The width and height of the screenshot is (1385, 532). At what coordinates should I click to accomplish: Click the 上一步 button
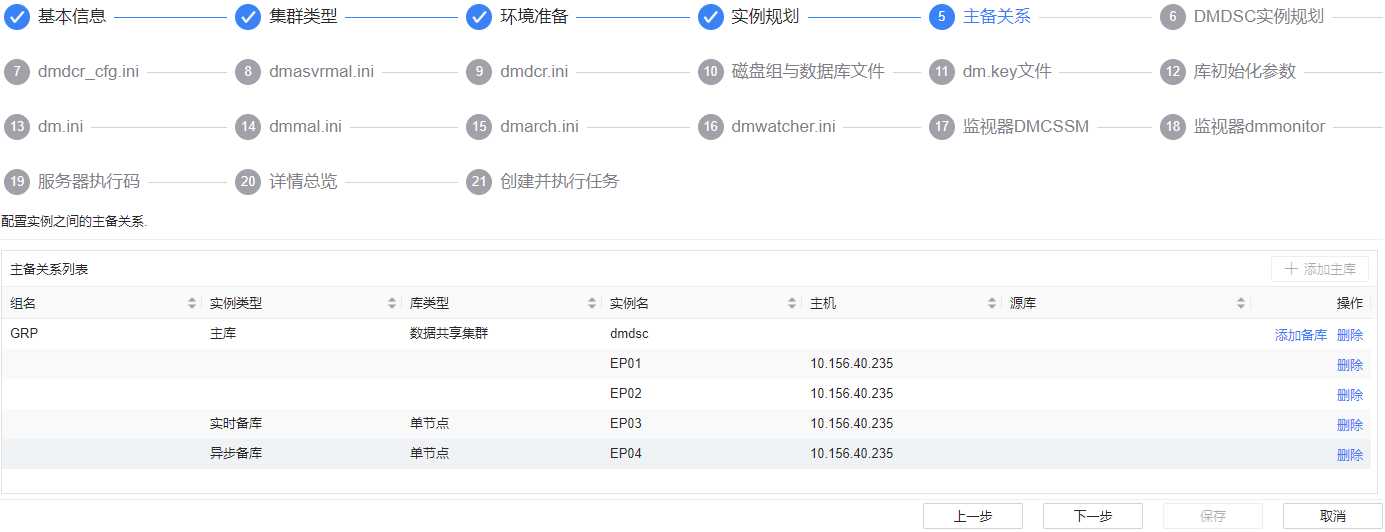point(973,516)
